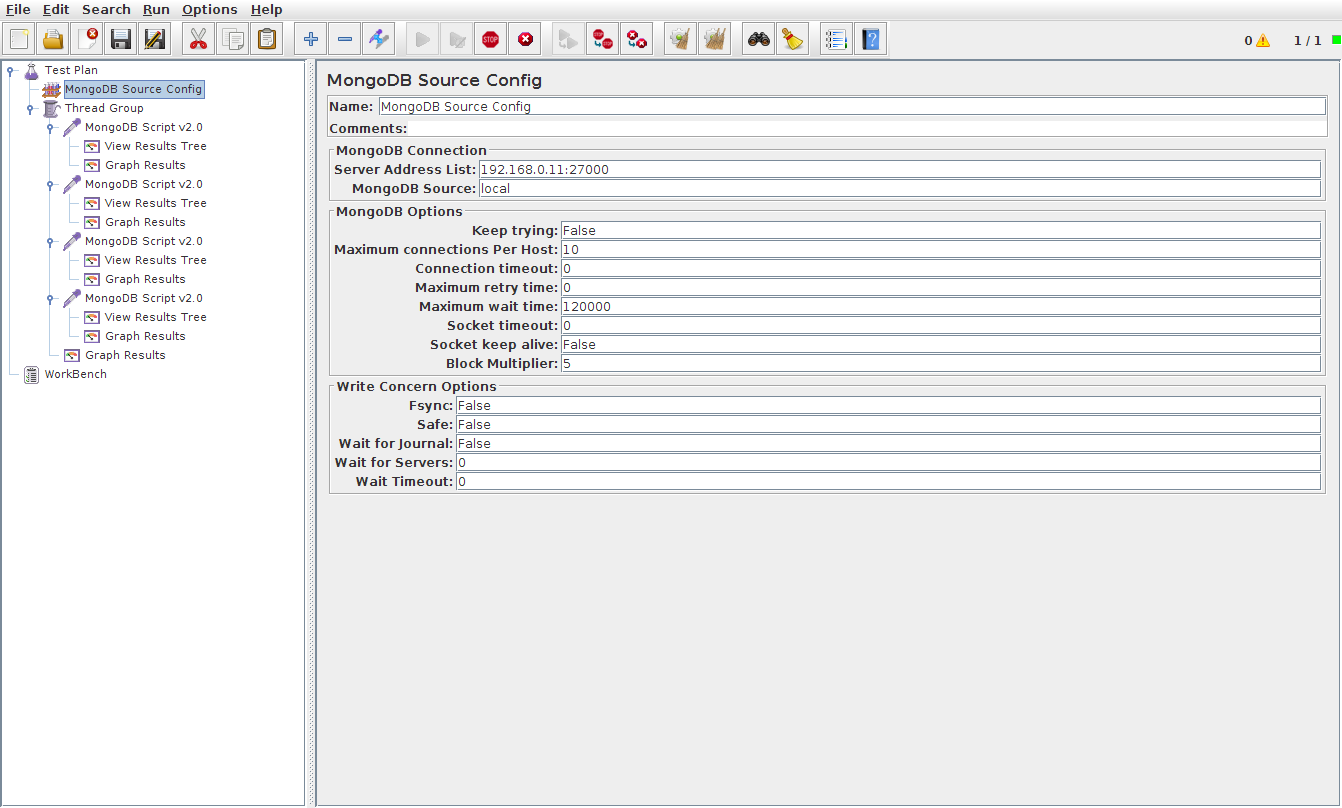Click the Maximum retry time field
Viewport: 1342px width, 808px height.
coord(941,287)
